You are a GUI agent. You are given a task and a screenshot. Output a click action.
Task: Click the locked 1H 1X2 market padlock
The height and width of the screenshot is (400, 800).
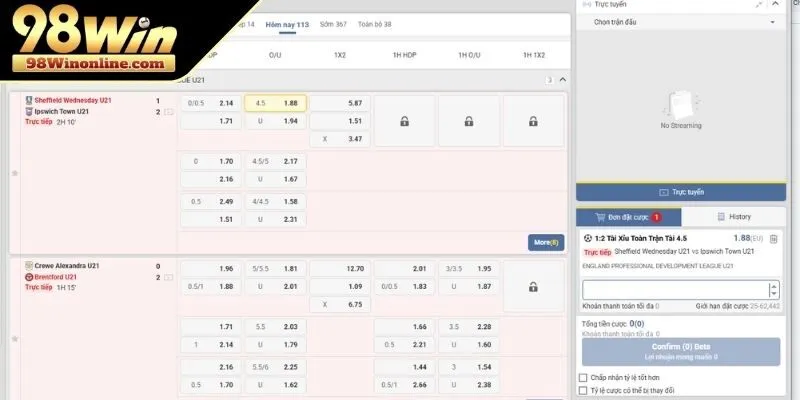tap(533, 121)
